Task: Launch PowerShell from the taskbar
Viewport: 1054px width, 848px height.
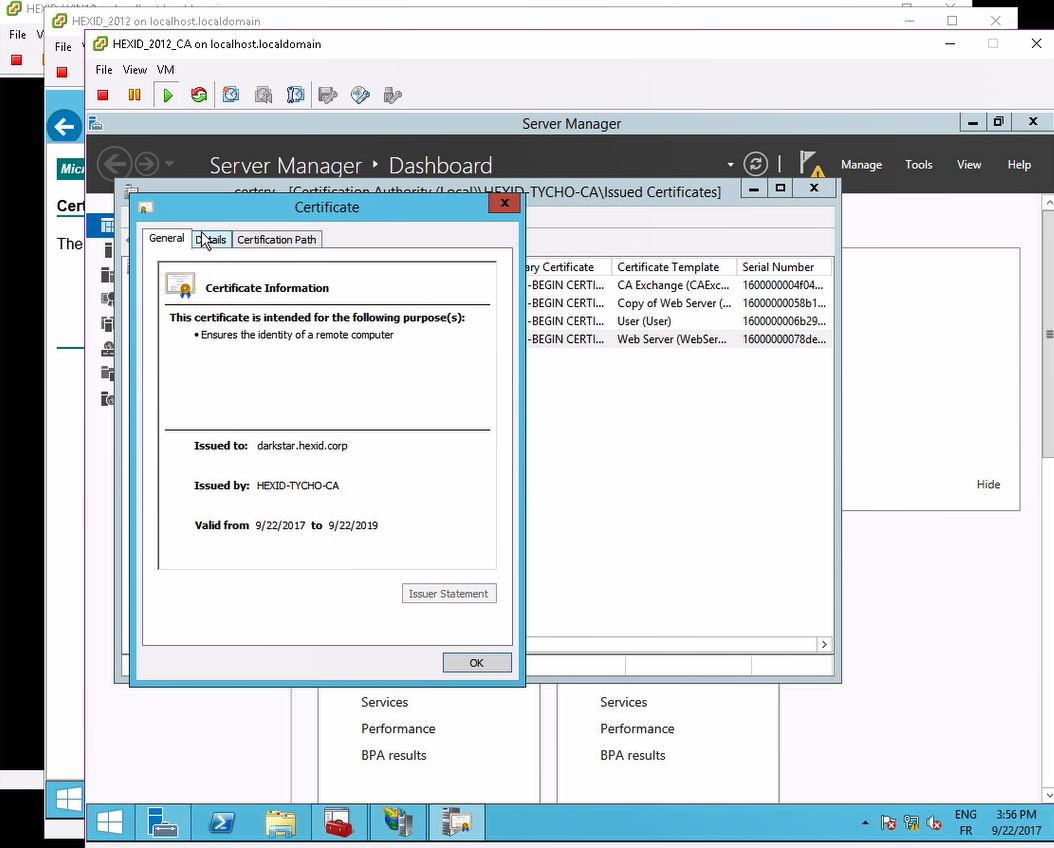Action: coord(221,822)
